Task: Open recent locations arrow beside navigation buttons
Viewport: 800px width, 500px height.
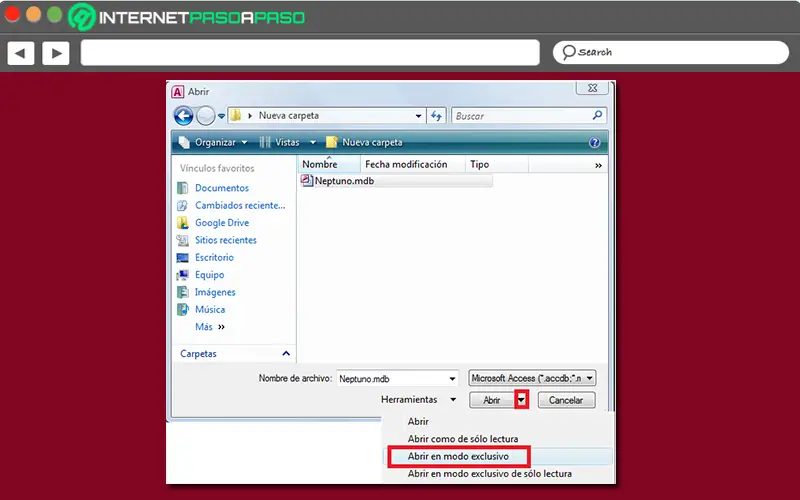Action: (x=221, y=116)
